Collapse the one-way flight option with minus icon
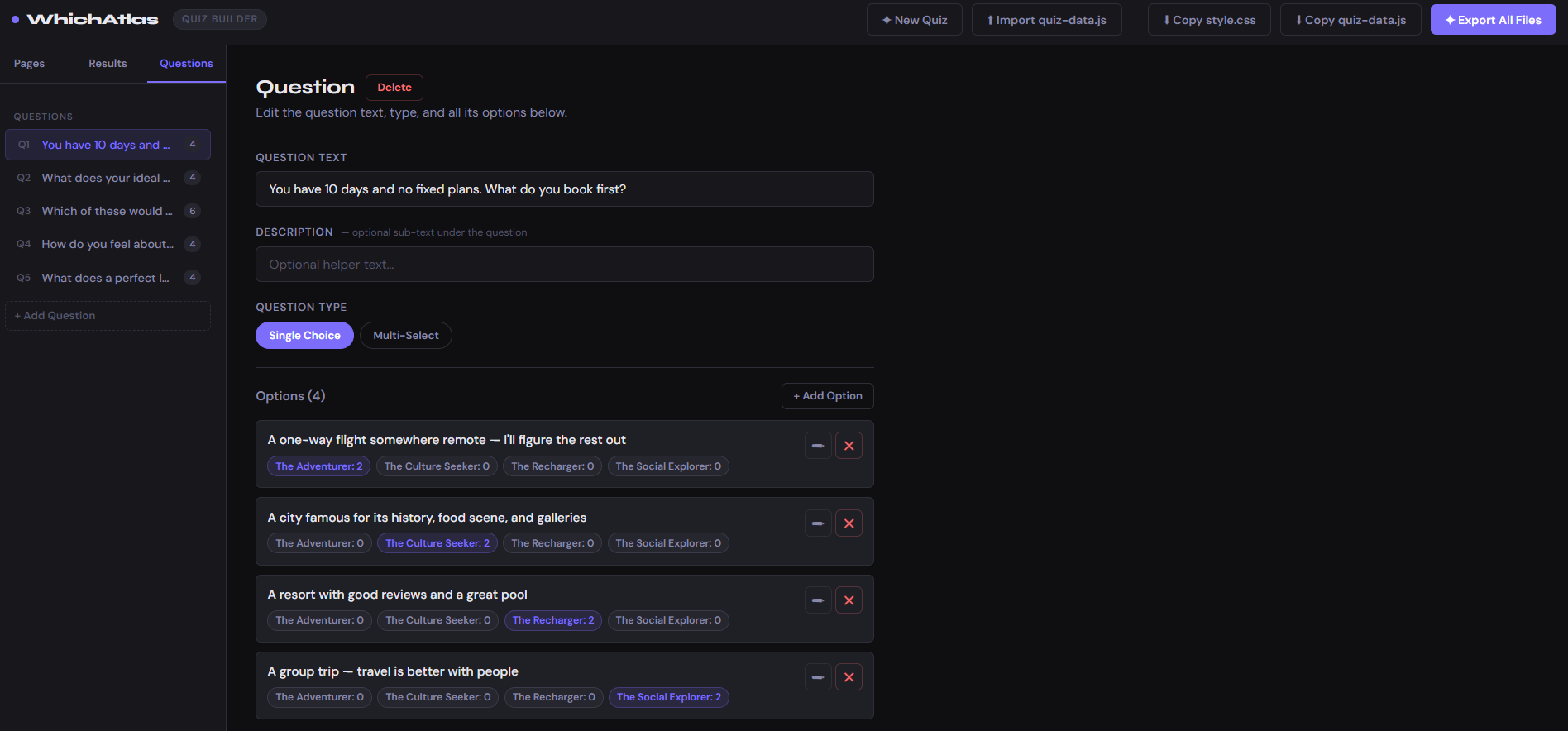This screenshot has height=731, width=1568. pos(818,446)
